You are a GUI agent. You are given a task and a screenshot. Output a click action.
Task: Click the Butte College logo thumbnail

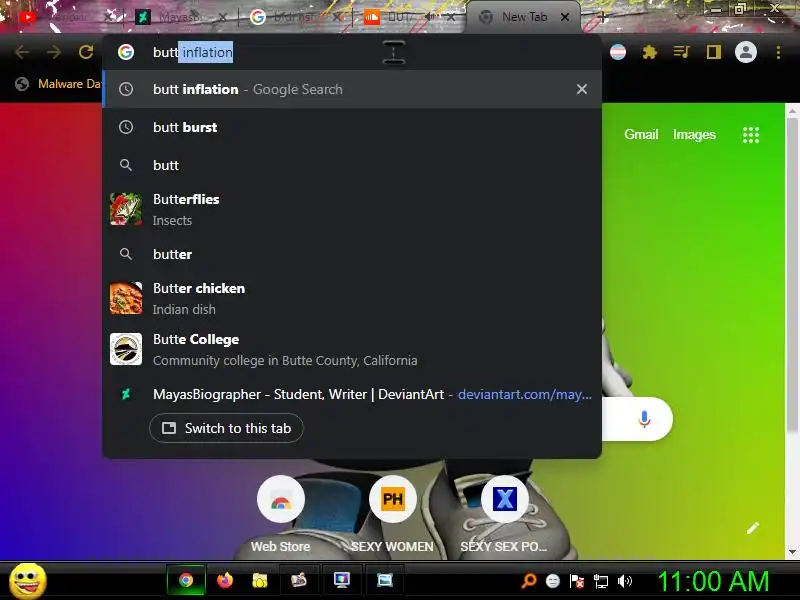126,349
